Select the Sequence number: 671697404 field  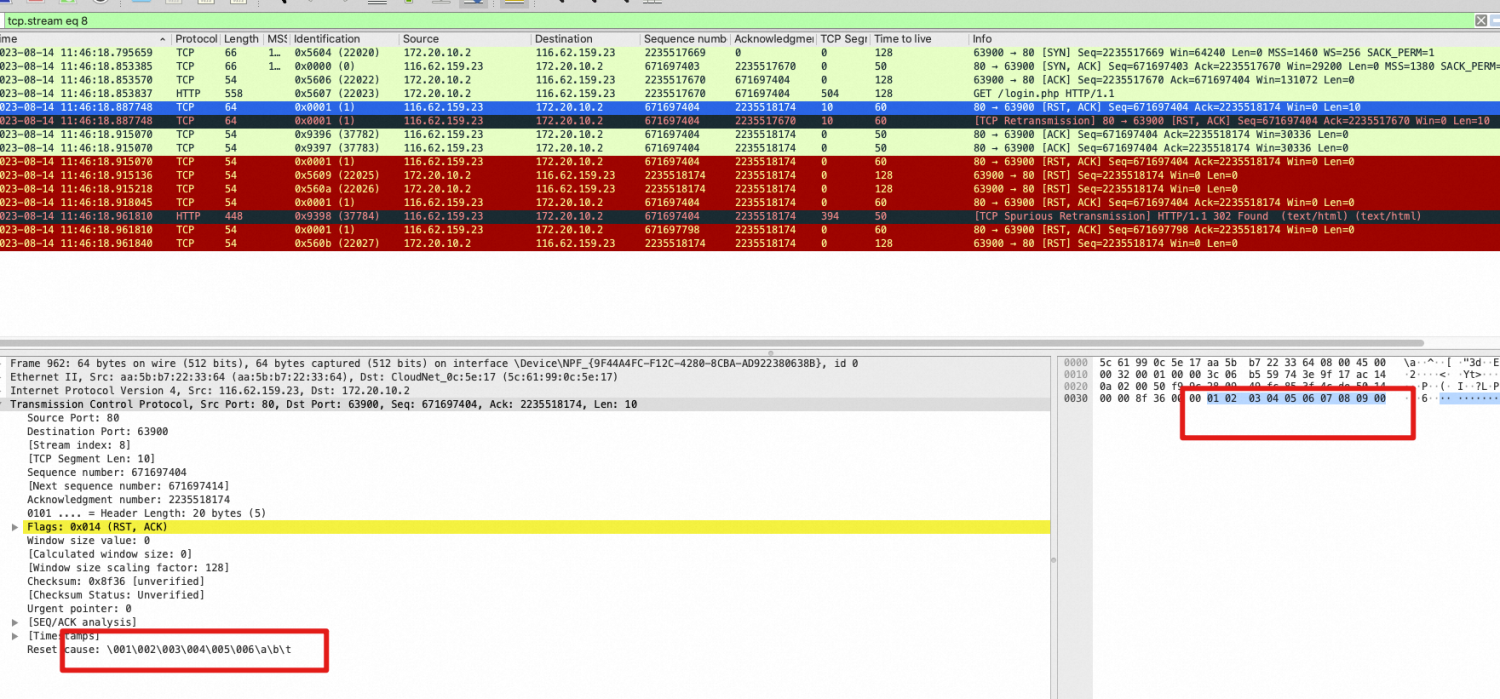coord(106,472)
